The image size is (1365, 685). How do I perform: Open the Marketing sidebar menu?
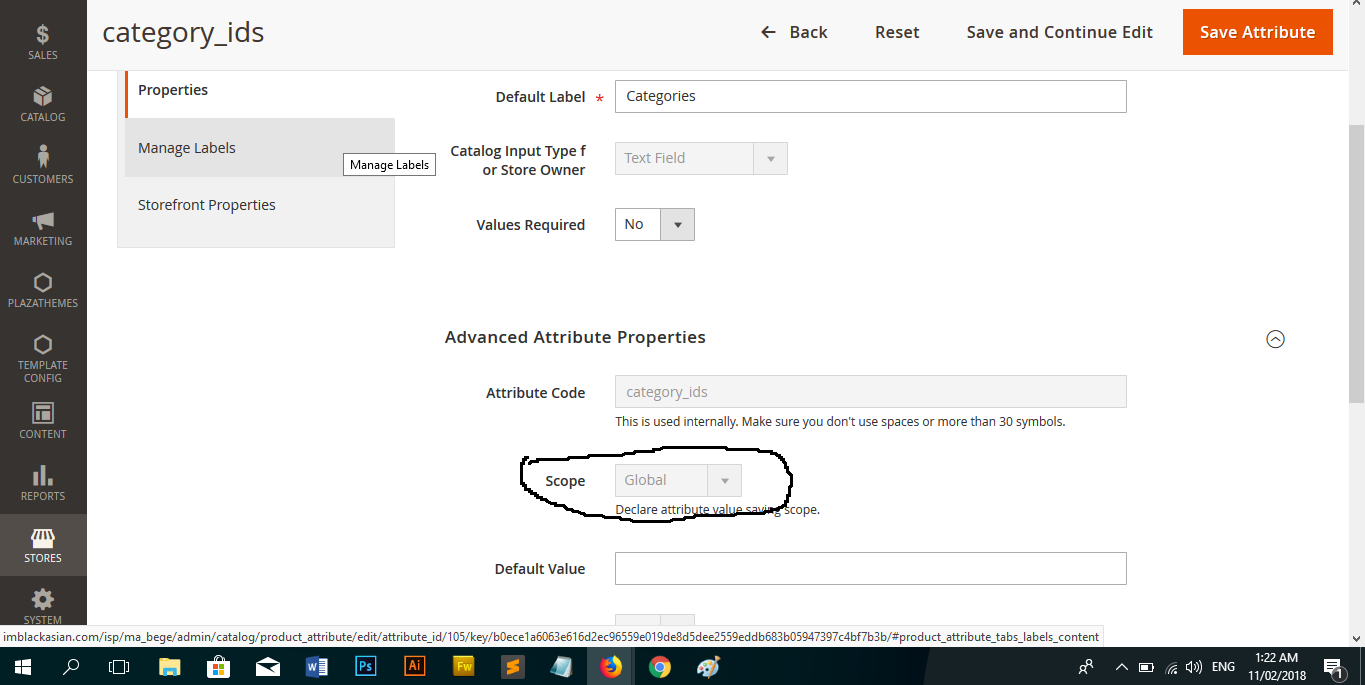[x=42, y=228]
